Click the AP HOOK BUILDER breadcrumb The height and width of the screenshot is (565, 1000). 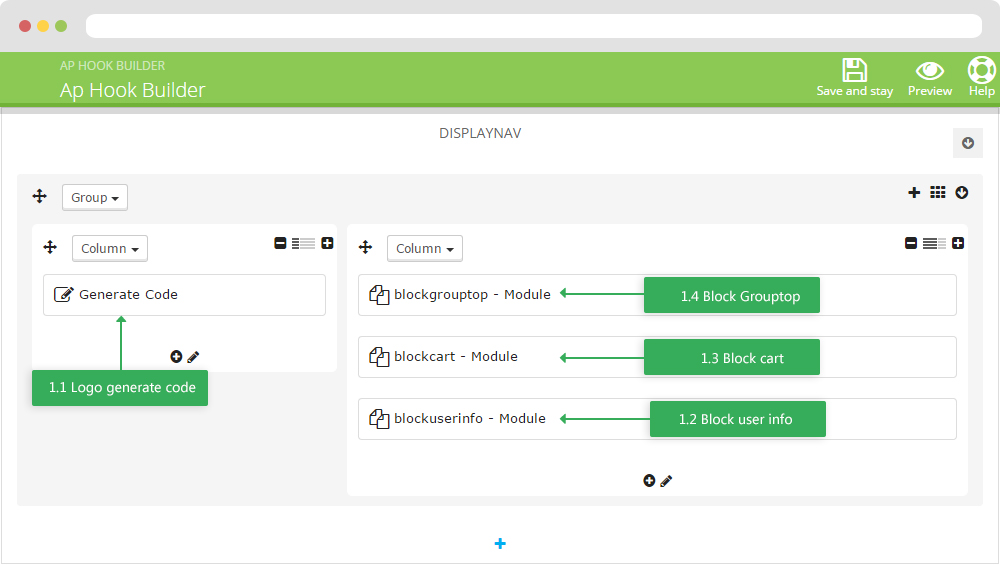(x=112, y=66)
